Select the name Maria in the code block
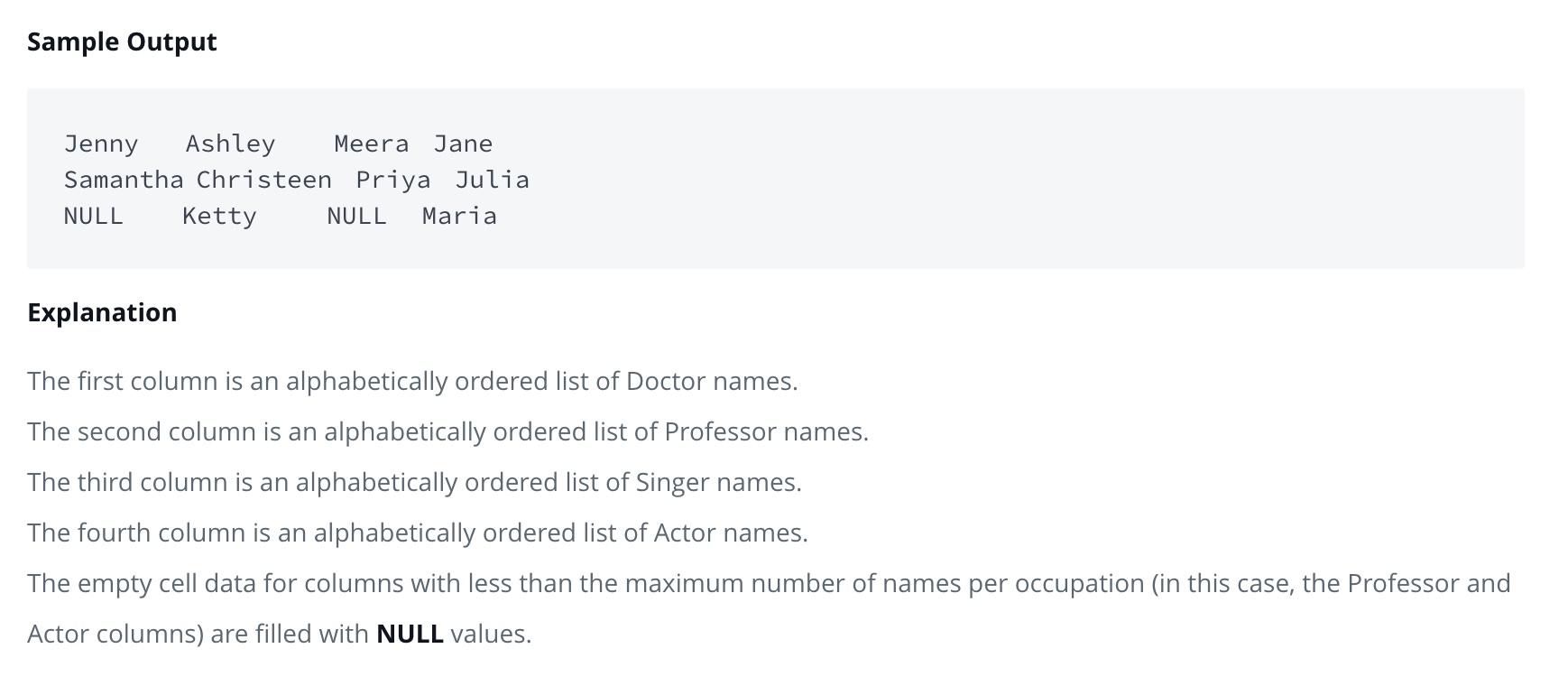The height and width of the screenshot is (695, 1568). pyautogui.click(x=459, y=216)
